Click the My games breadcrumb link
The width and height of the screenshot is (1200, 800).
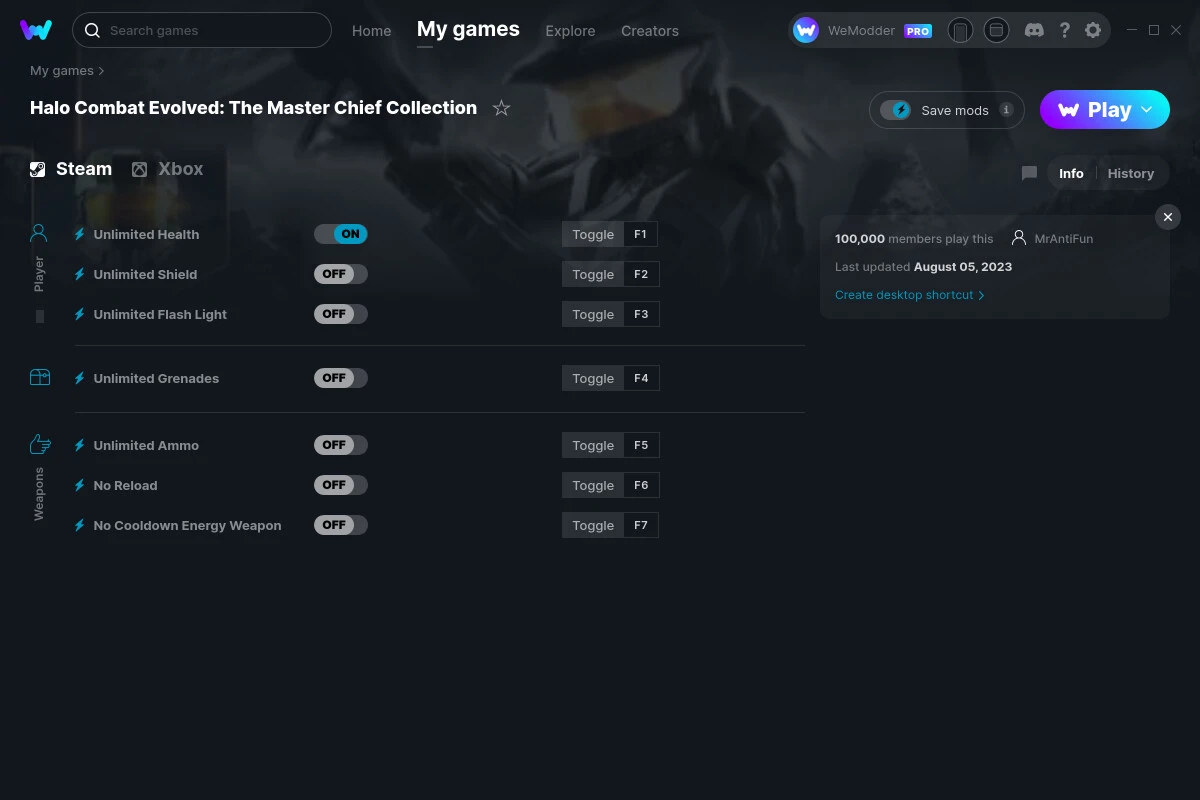[62, 71]
